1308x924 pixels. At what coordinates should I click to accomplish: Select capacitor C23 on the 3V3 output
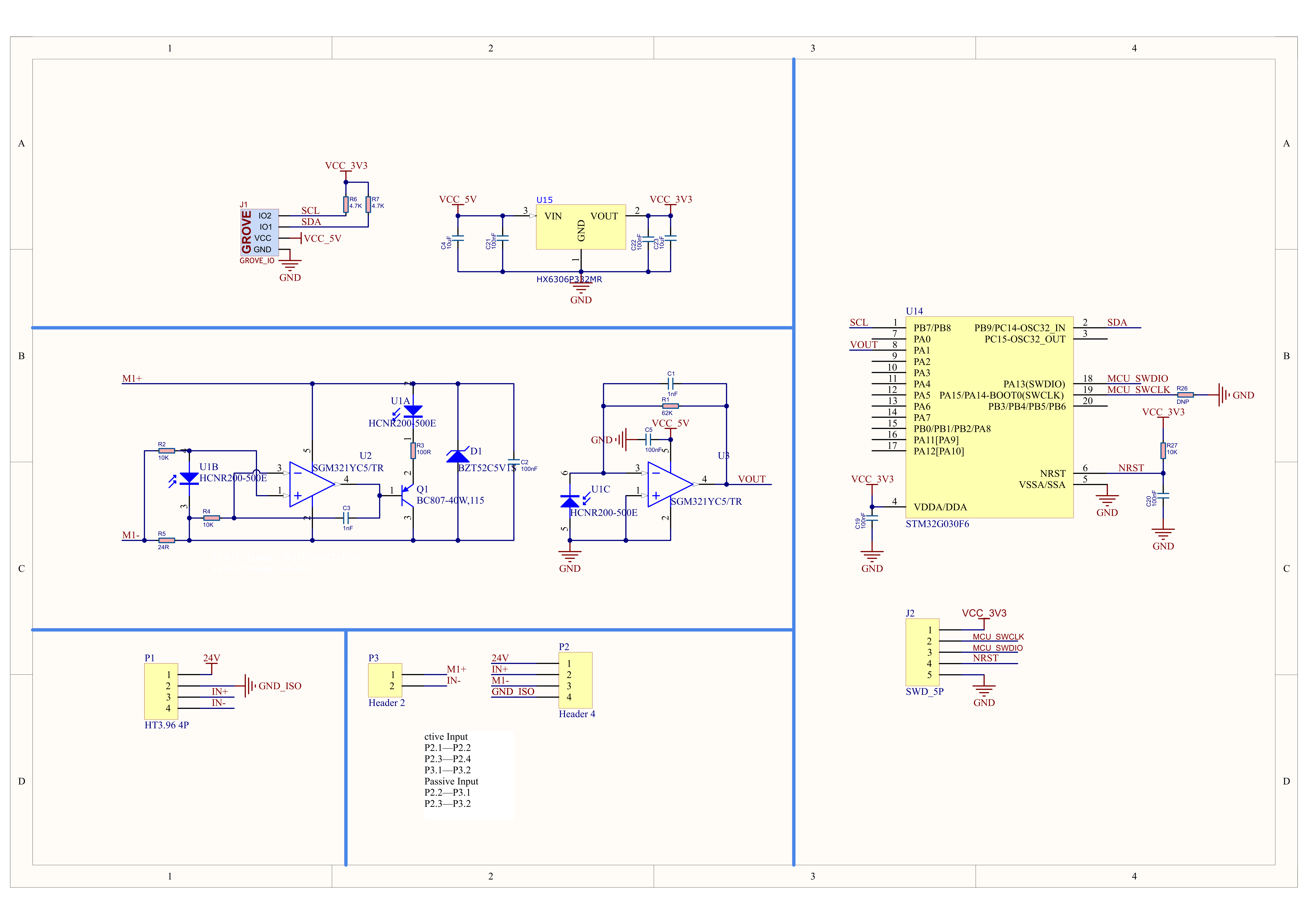point(671,239)
